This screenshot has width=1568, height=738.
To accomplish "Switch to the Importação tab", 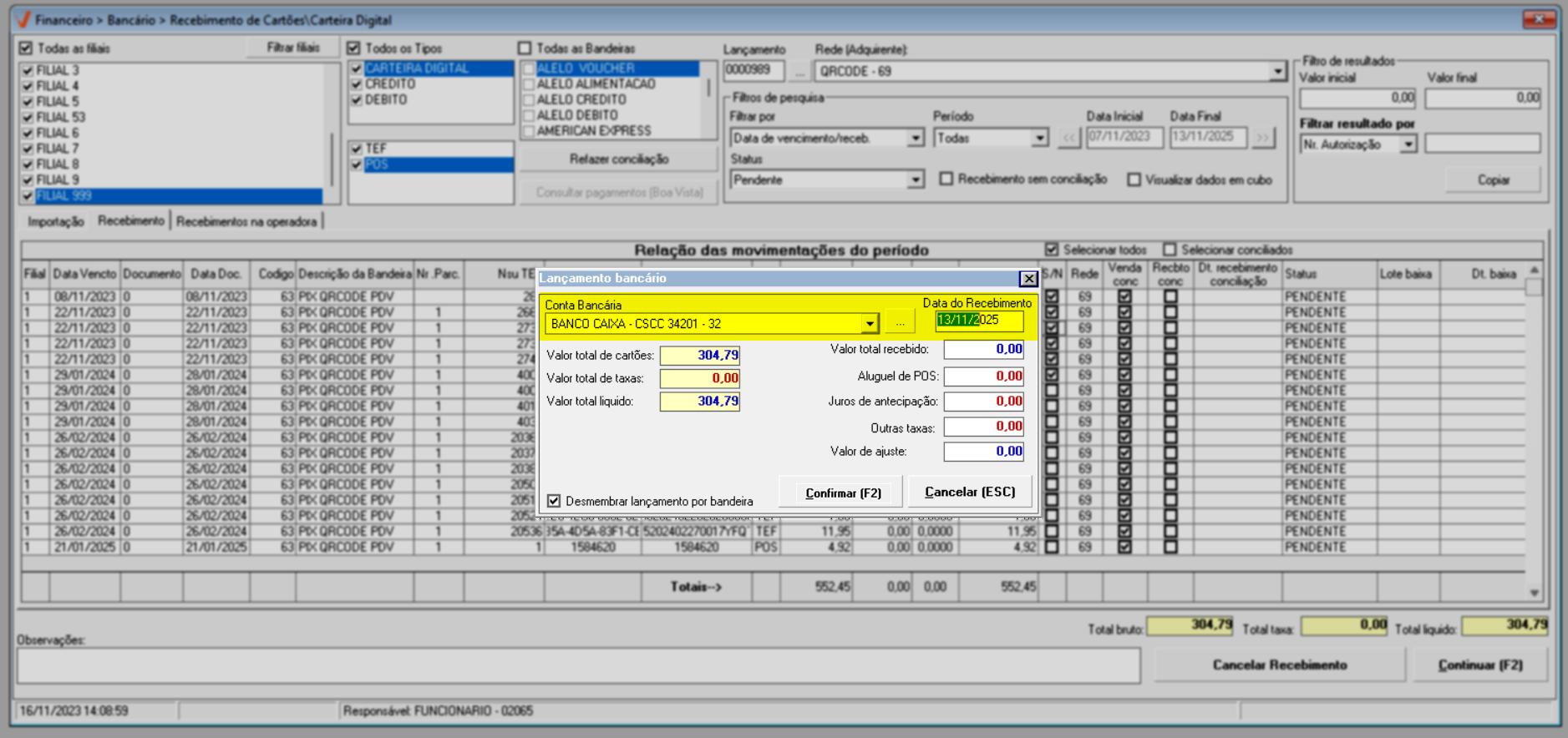I will 56,221.
